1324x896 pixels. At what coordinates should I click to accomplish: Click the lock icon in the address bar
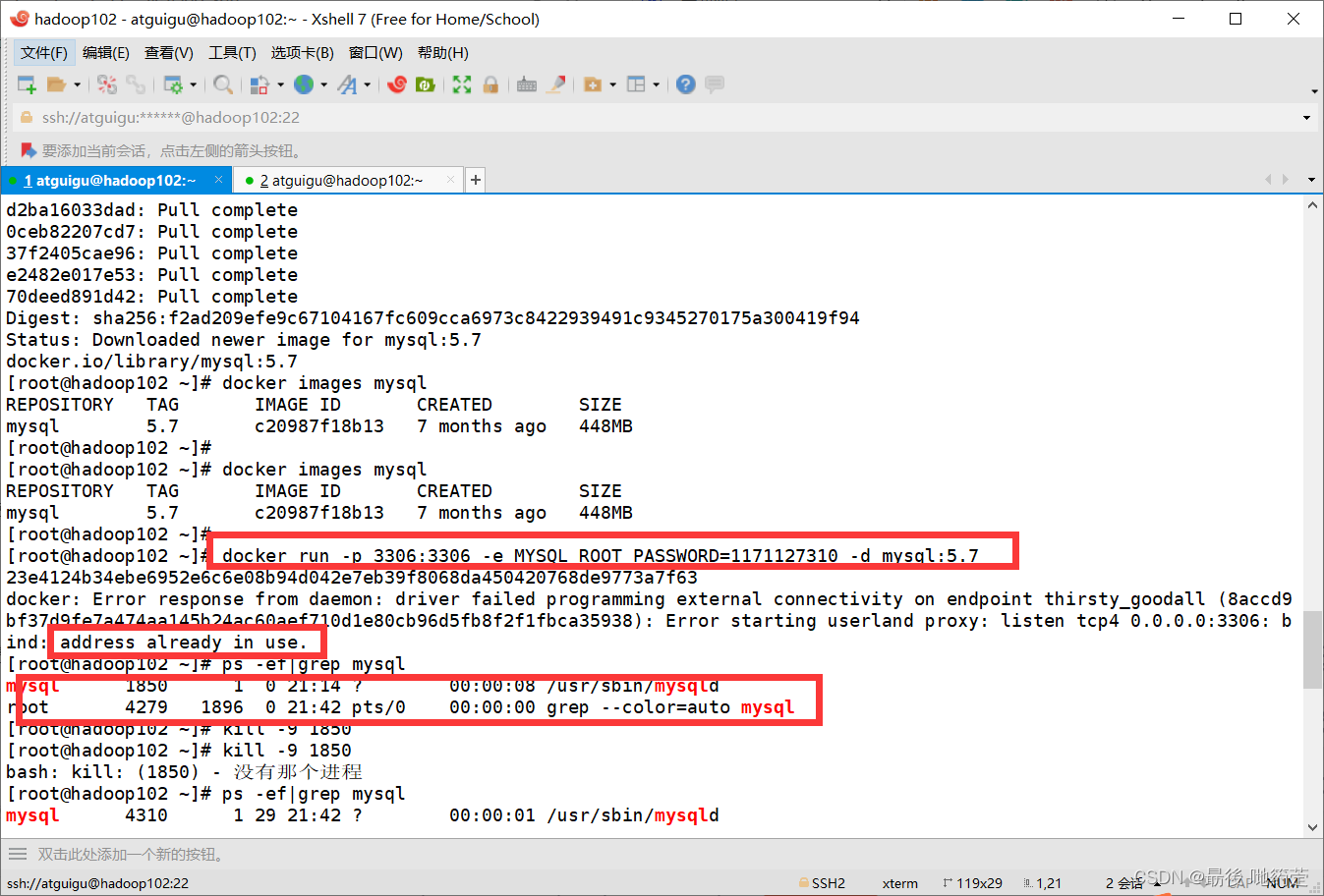click(x=26, y=118)
